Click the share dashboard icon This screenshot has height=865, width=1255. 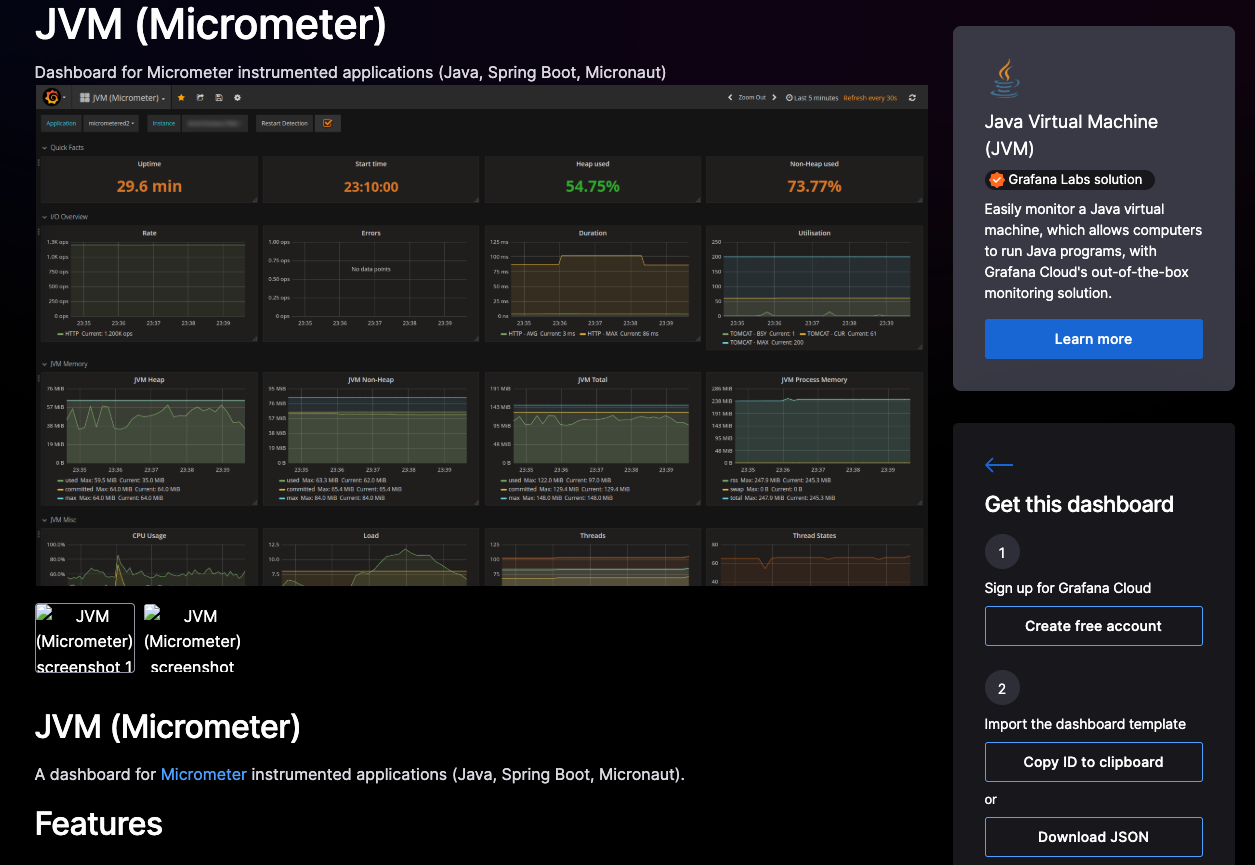tap(200, 98)
